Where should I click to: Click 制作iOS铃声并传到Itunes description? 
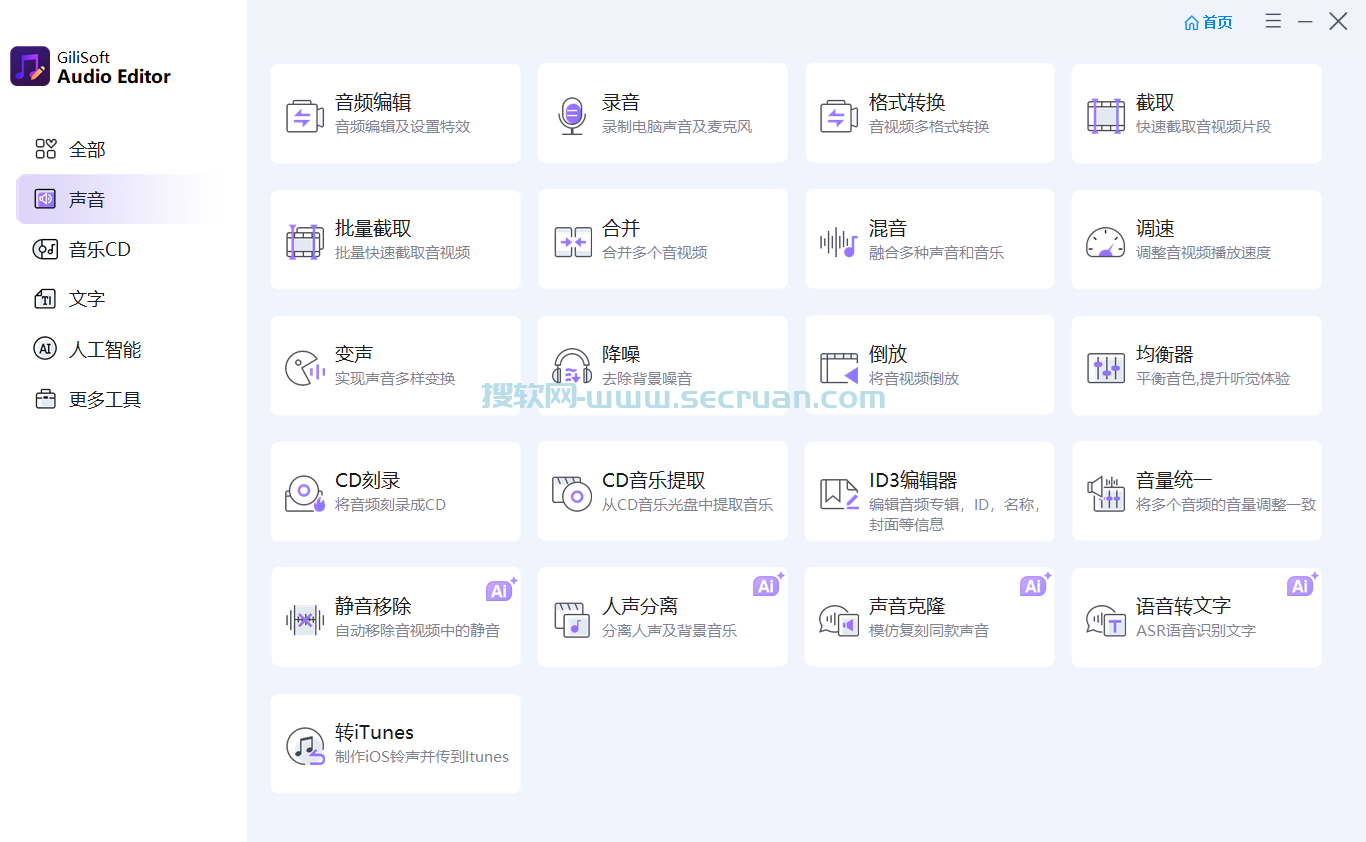(422, 757)
